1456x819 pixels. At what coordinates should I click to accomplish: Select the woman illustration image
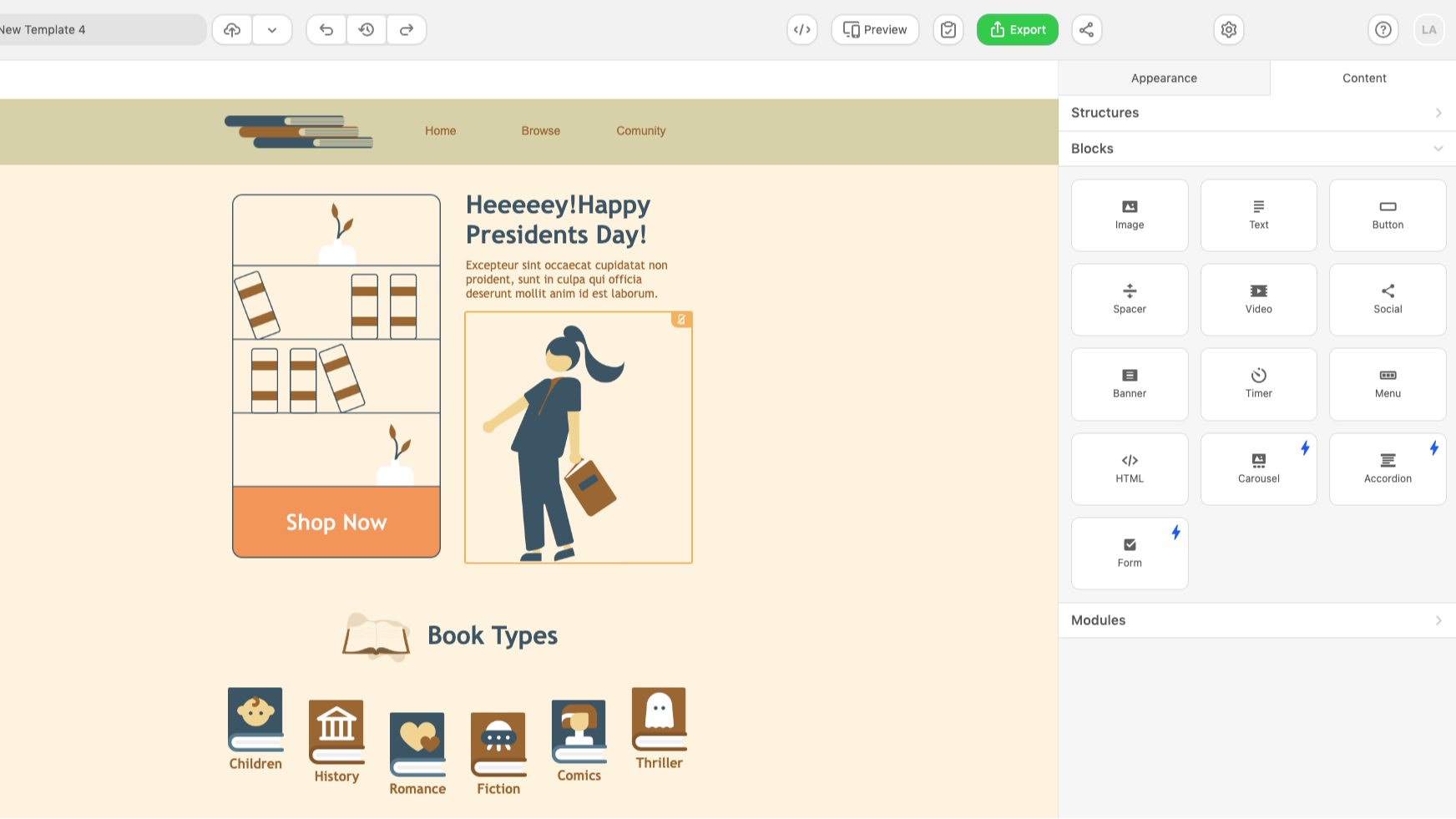(x=578, y=437)
